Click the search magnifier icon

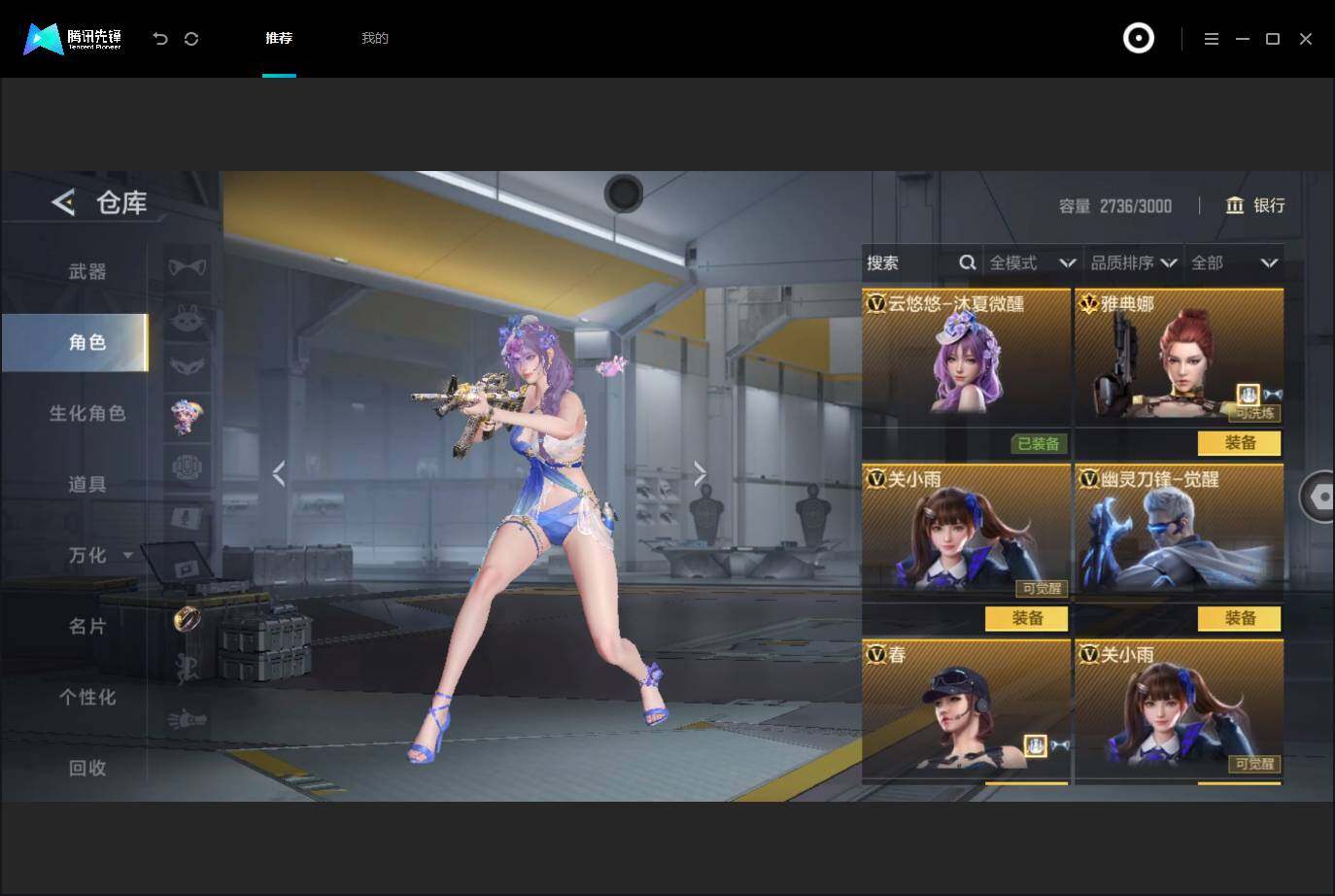(x=967, y=262)
